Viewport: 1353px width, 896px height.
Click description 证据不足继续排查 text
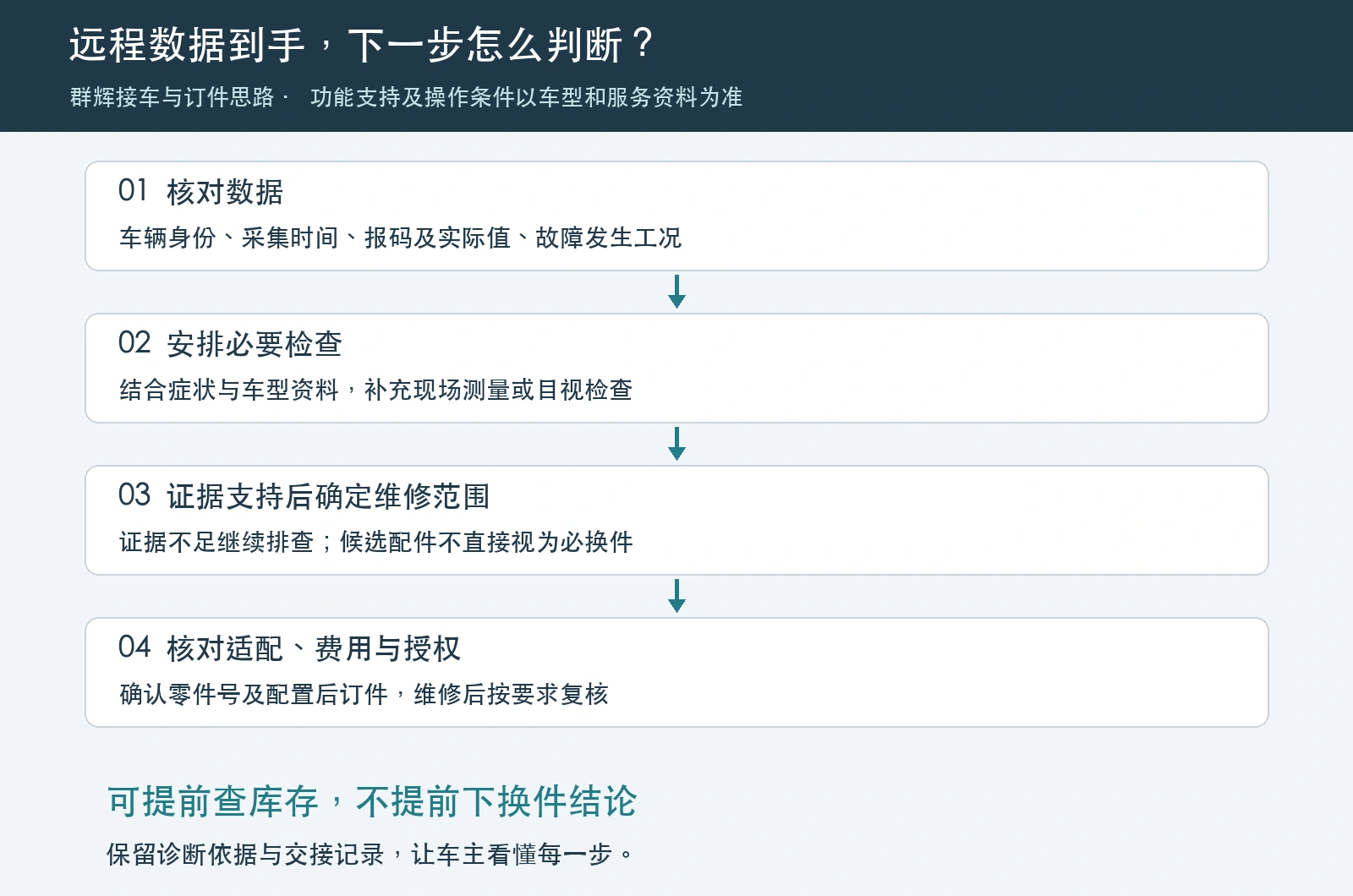[x=217, y=542]
